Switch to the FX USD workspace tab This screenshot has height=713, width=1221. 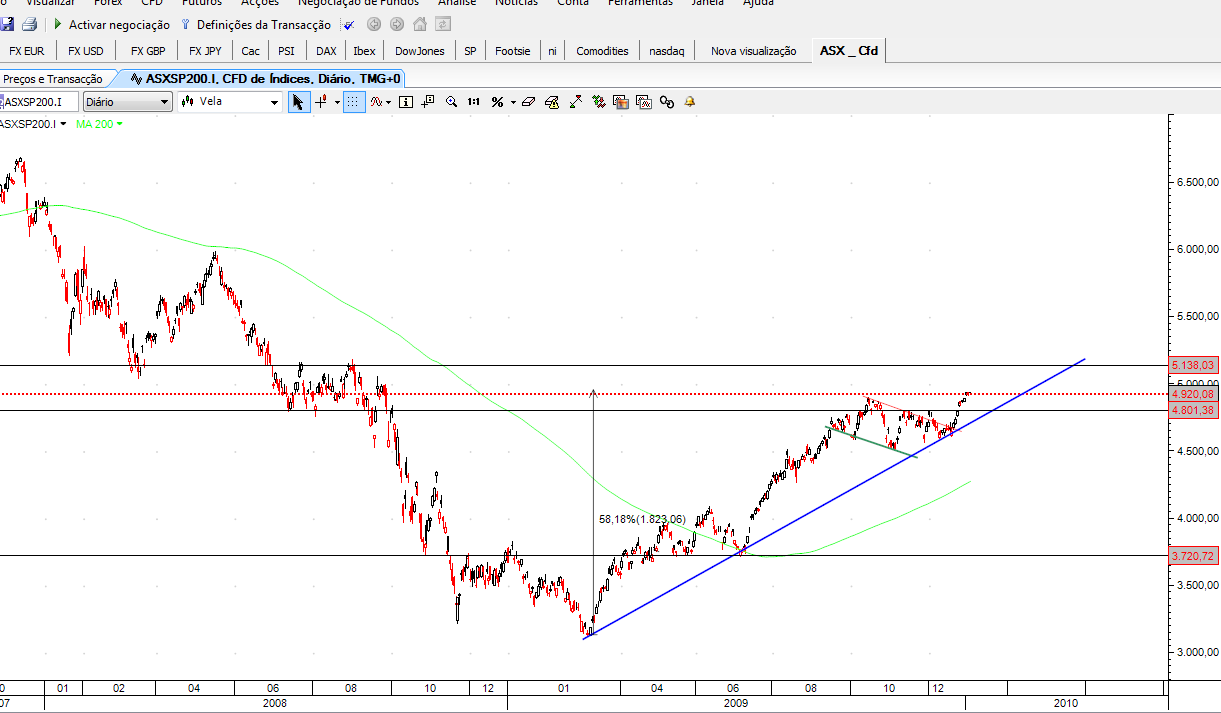pos(85,51)
